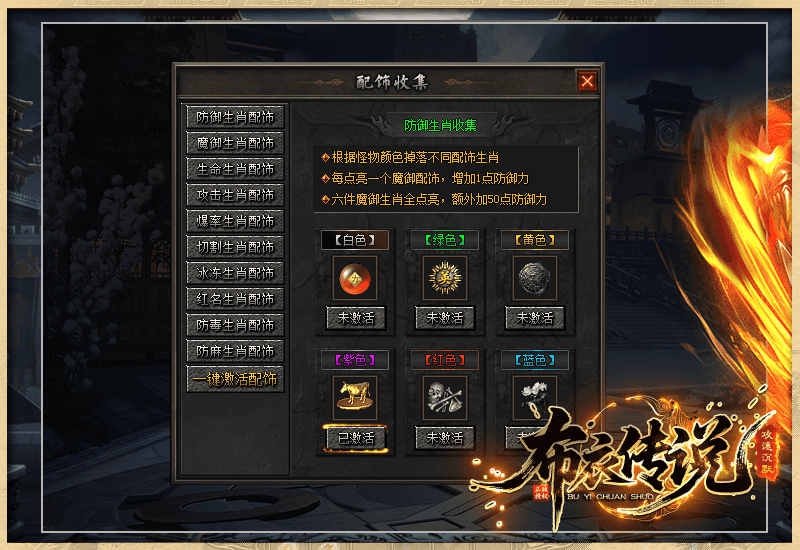The width and height of the screenshot is (800, 550).
Task: Select the blue-tier flower accessory icon
Action: 534,398
